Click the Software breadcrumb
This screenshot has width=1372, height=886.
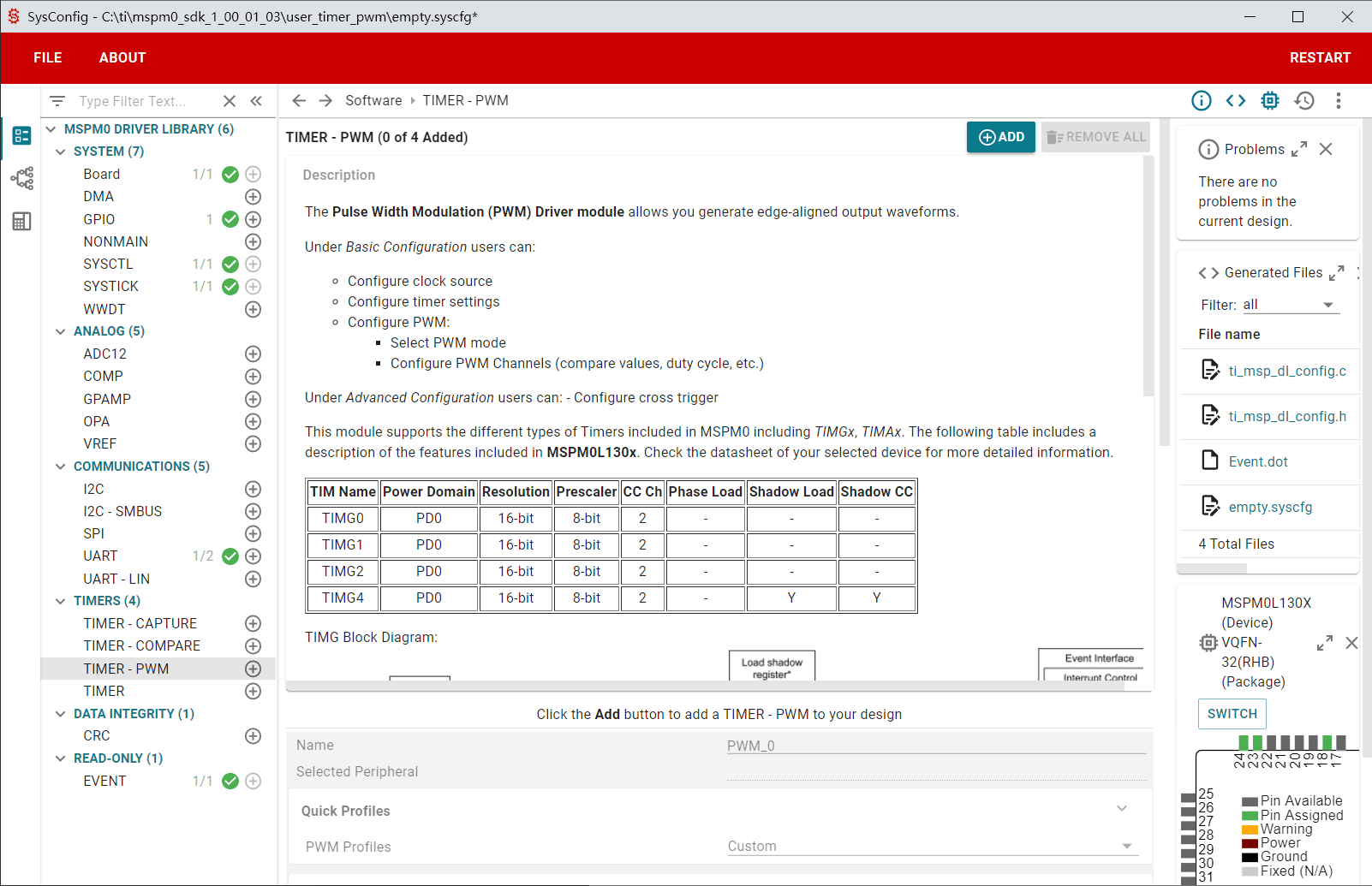373,101
